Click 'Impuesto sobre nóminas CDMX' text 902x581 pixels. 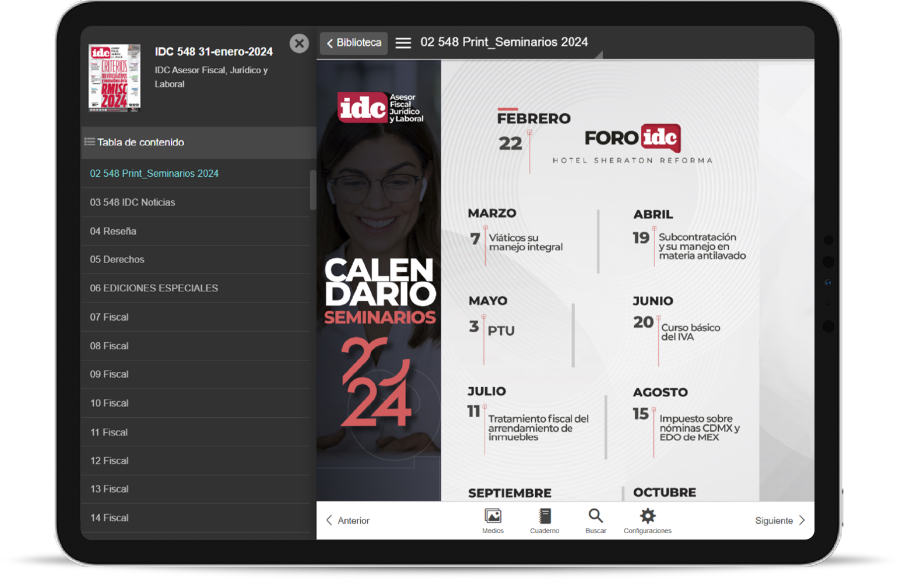pyautogui.click(x=700, y=428)
